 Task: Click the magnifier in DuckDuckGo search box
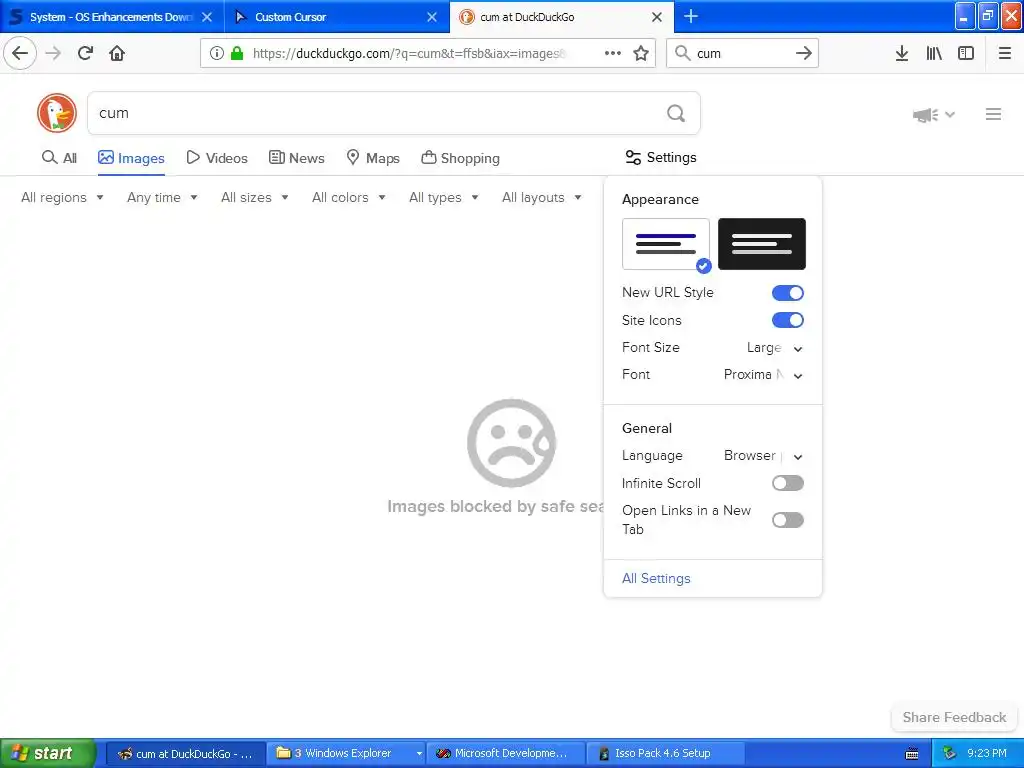click(x=676, y=114)
